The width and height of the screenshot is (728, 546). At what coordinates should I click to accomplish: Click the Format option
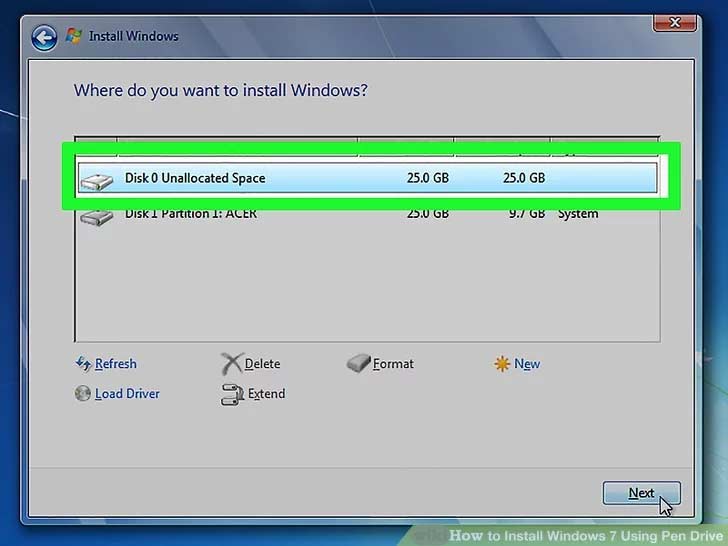pyautogui.click(x=393, y=364)
